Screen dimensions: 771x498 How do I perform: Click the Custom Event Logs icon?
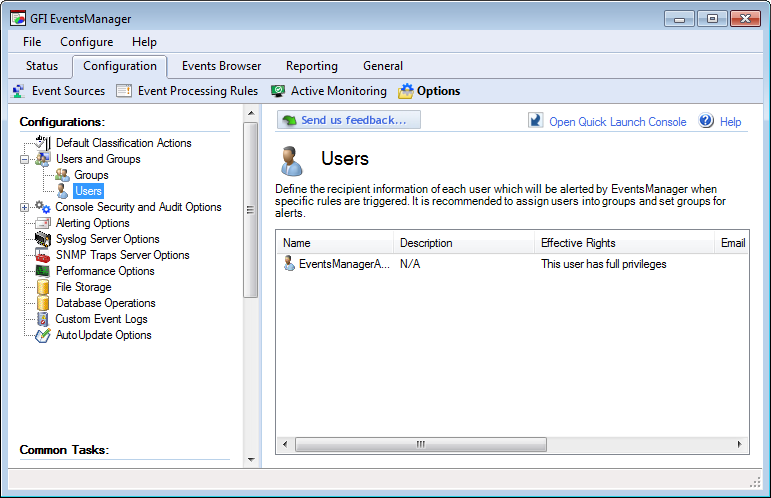(x=43, y=319)
